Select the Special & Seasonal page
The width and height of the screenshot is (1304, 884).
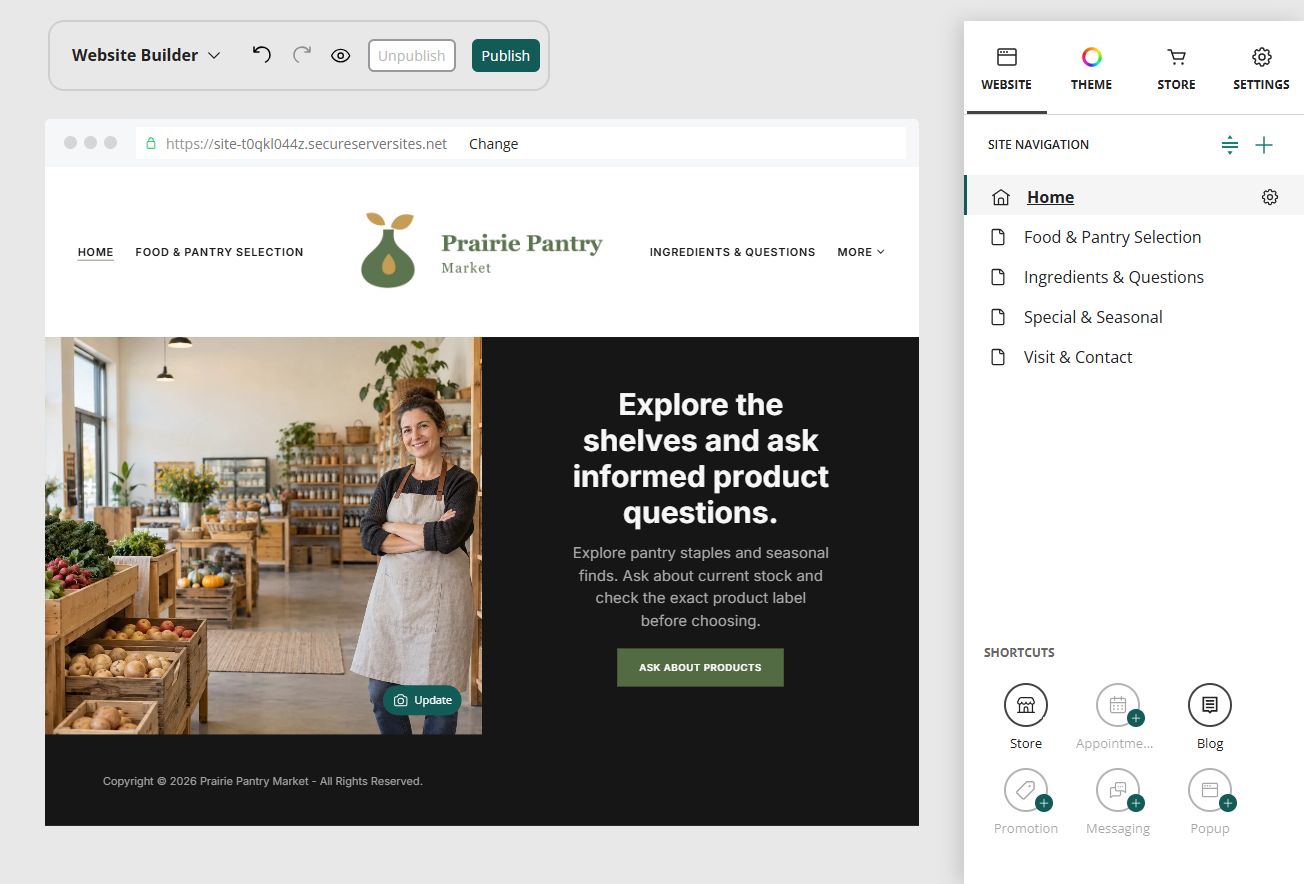coord(1134,317)
